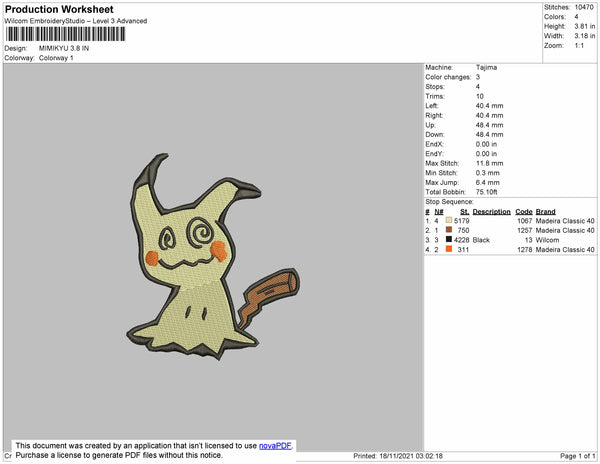Click the cream thread swatch for 5179
The height and width of the screenshot is (464, 600).
[449, 221]
